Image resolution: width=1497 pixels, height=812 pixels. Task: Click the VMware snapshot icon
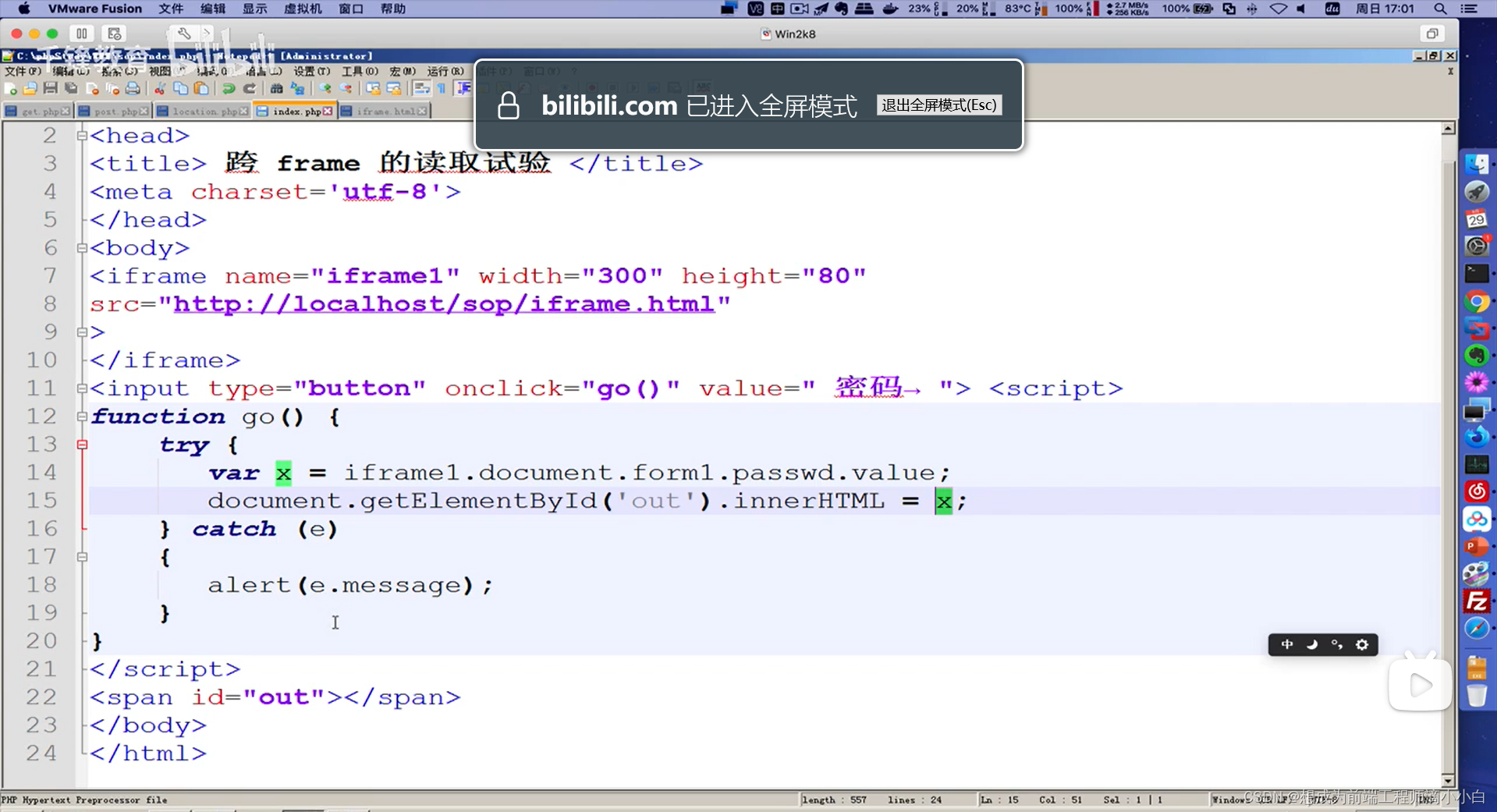[115, 34]
